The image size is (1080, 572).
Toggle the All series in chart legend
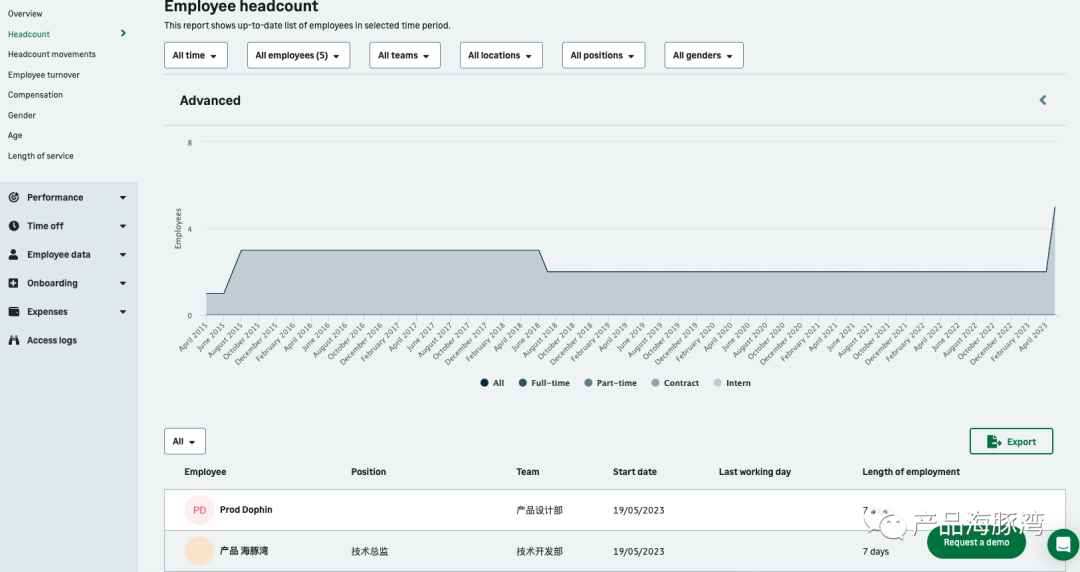click(x=492, y=383)
